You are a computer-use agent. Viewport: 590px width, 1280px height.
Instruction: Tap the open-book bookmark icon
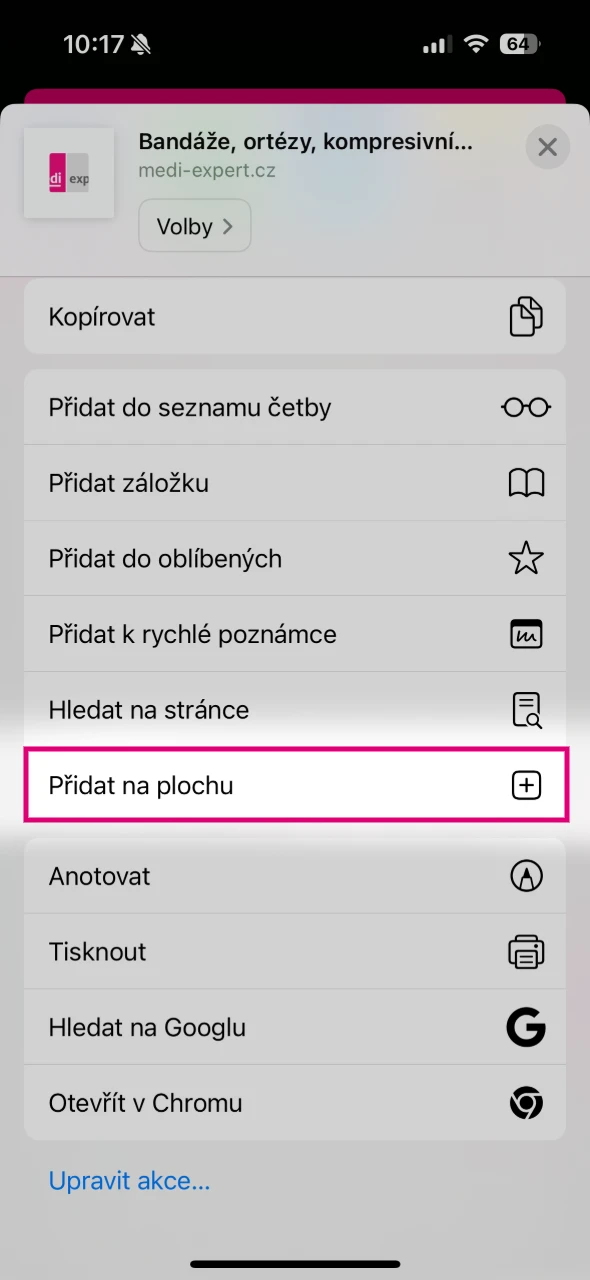[x=526, y=483]
